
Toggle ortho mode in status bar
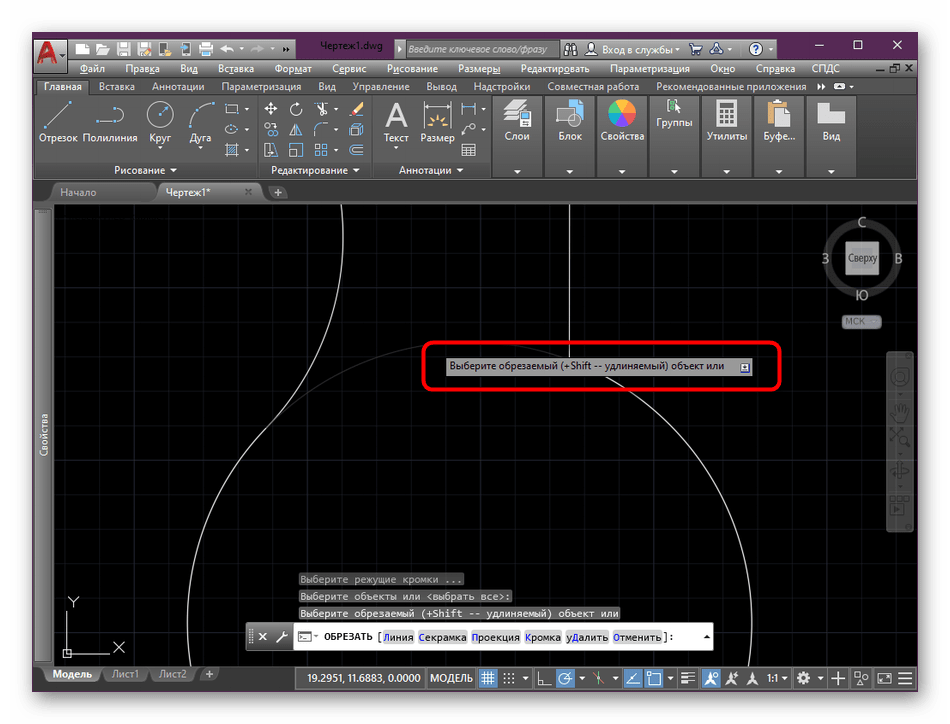(544, 678)
